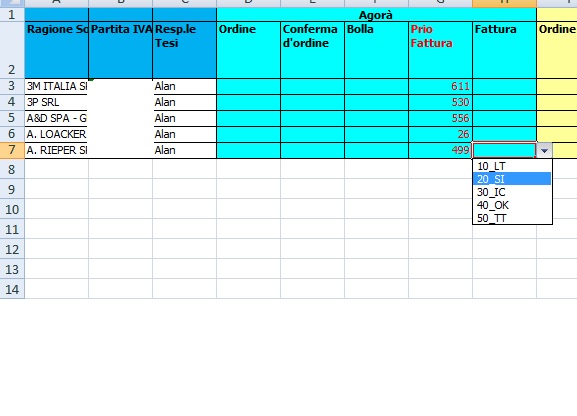Image resolution: width=577 pixels, height=416 pixels.
Task: Select the Ragione Sociale header cell
Action: 57,50
